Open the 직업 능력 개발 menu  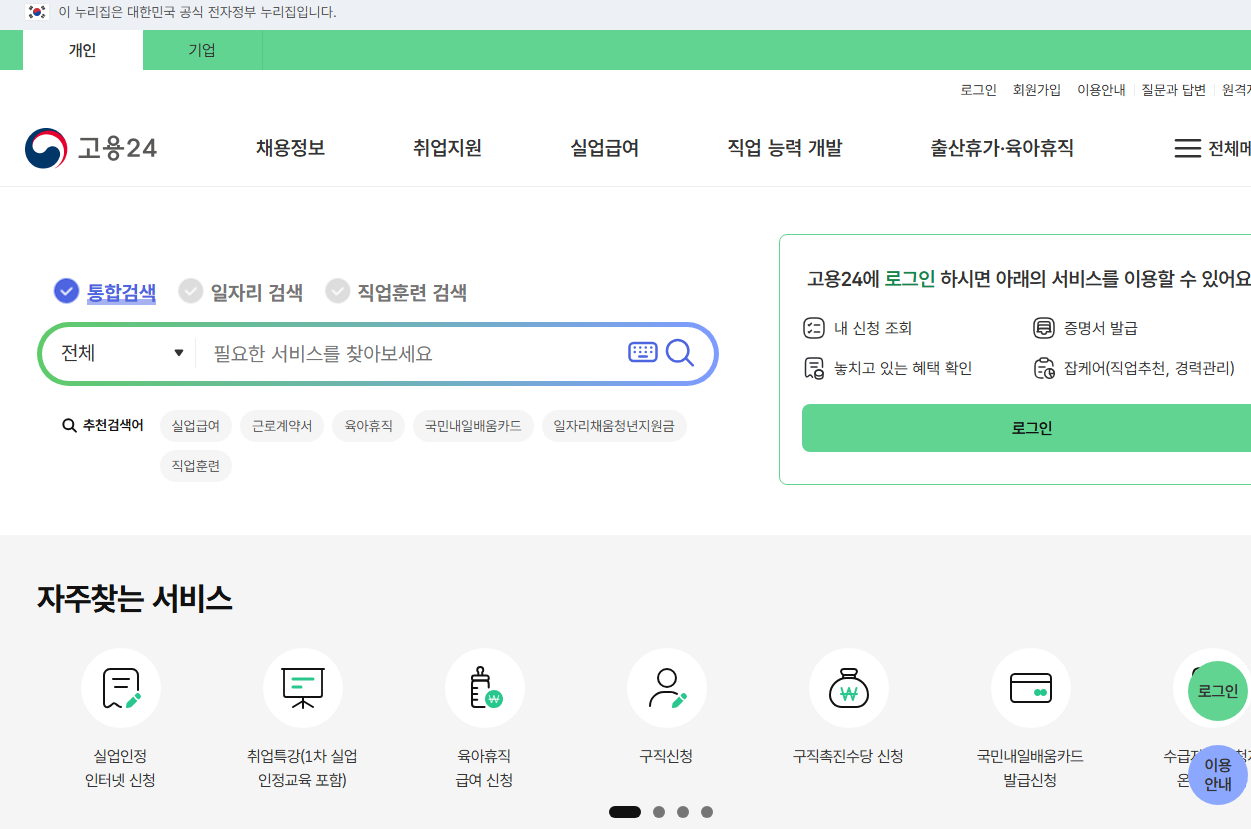click(784, 148)
